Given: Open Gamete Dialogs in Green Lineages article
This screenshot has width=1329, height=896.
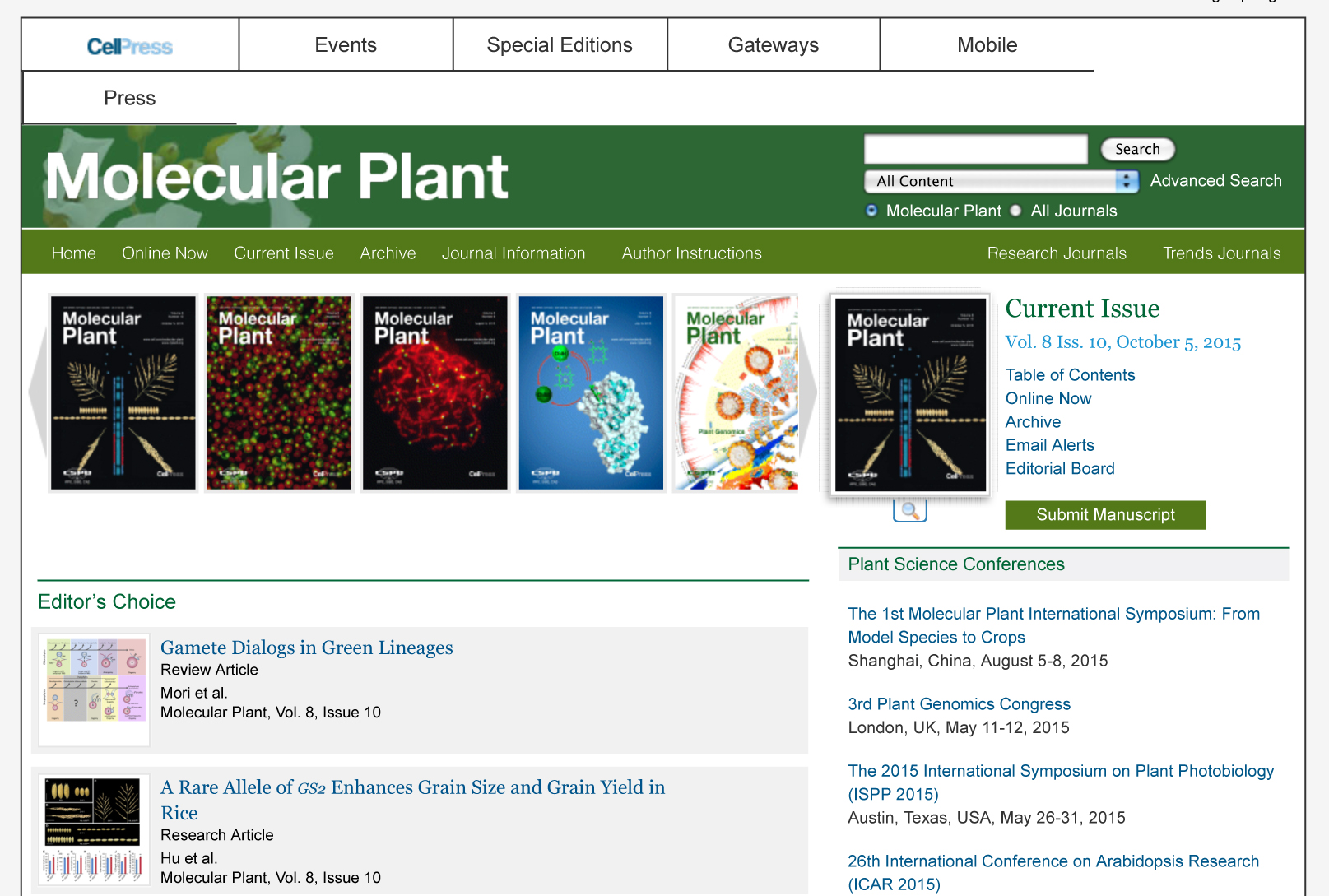Looking at the screenshot, I should (x=306, y=648).
